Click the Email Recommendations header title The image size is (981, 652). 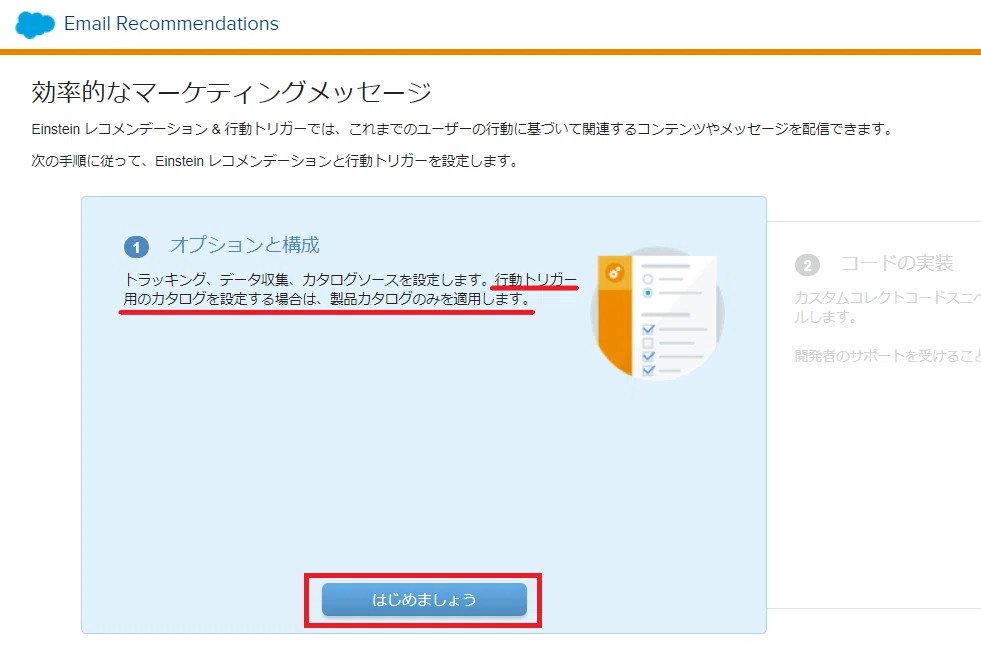[x=171, y=24]
